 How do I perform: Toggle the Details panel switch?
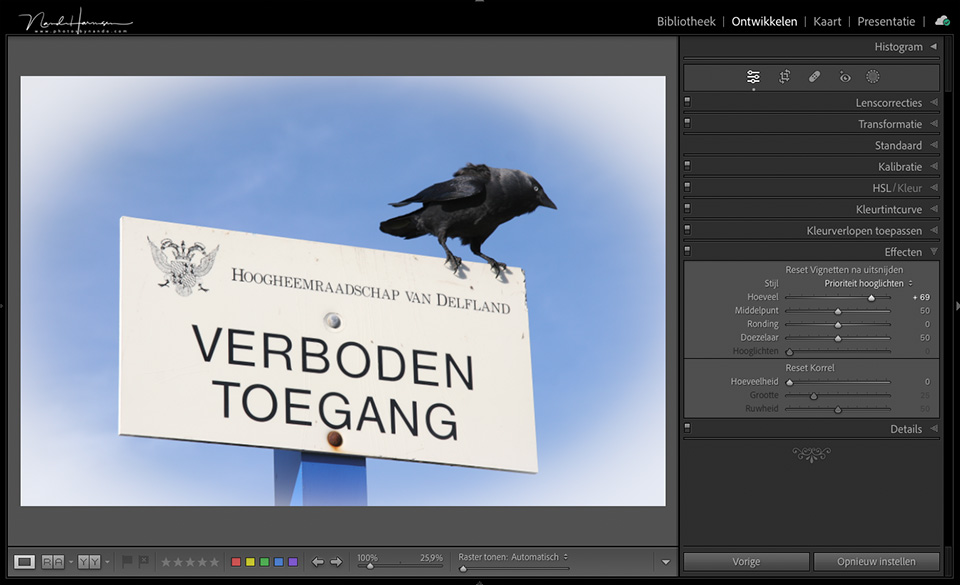pos(688,428)
